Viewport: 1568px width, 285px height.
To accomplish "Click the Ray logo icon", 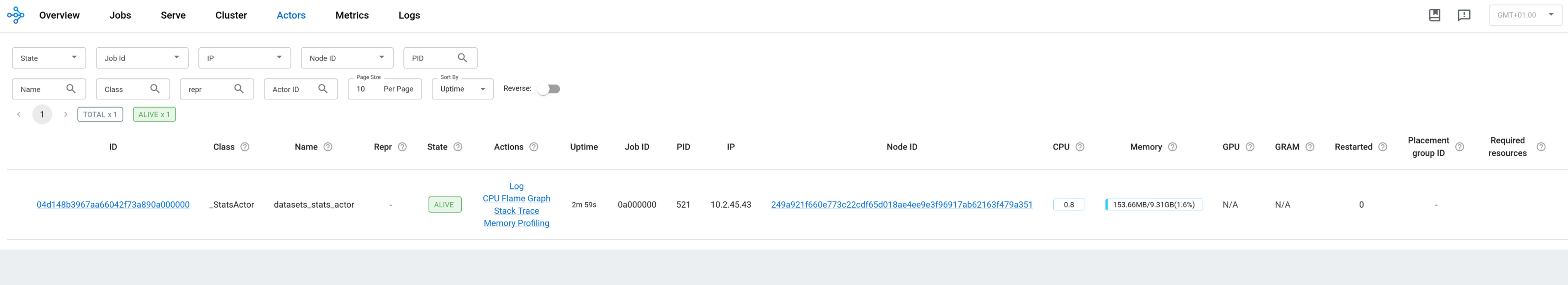I will (16, 15).
